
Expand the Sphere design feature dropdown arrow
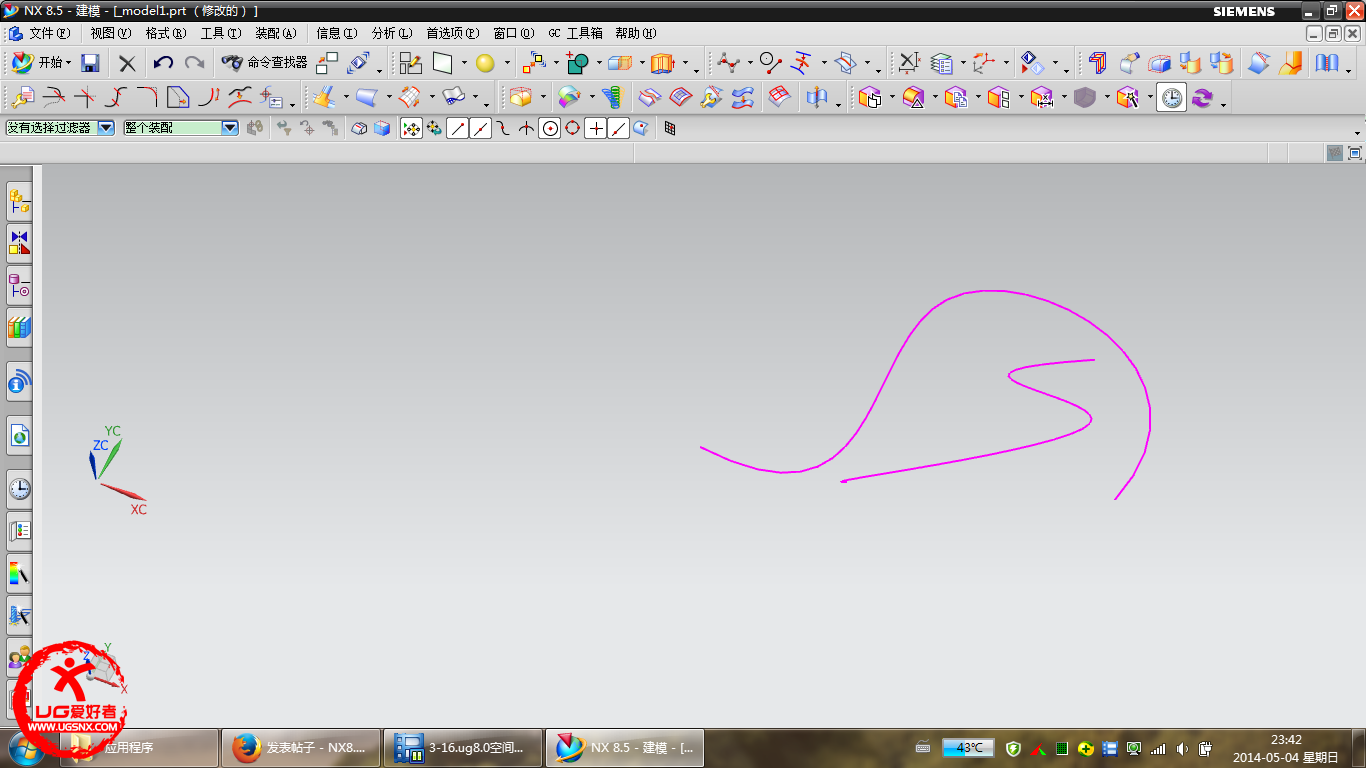pyautogui.click(x=506, y=63)
